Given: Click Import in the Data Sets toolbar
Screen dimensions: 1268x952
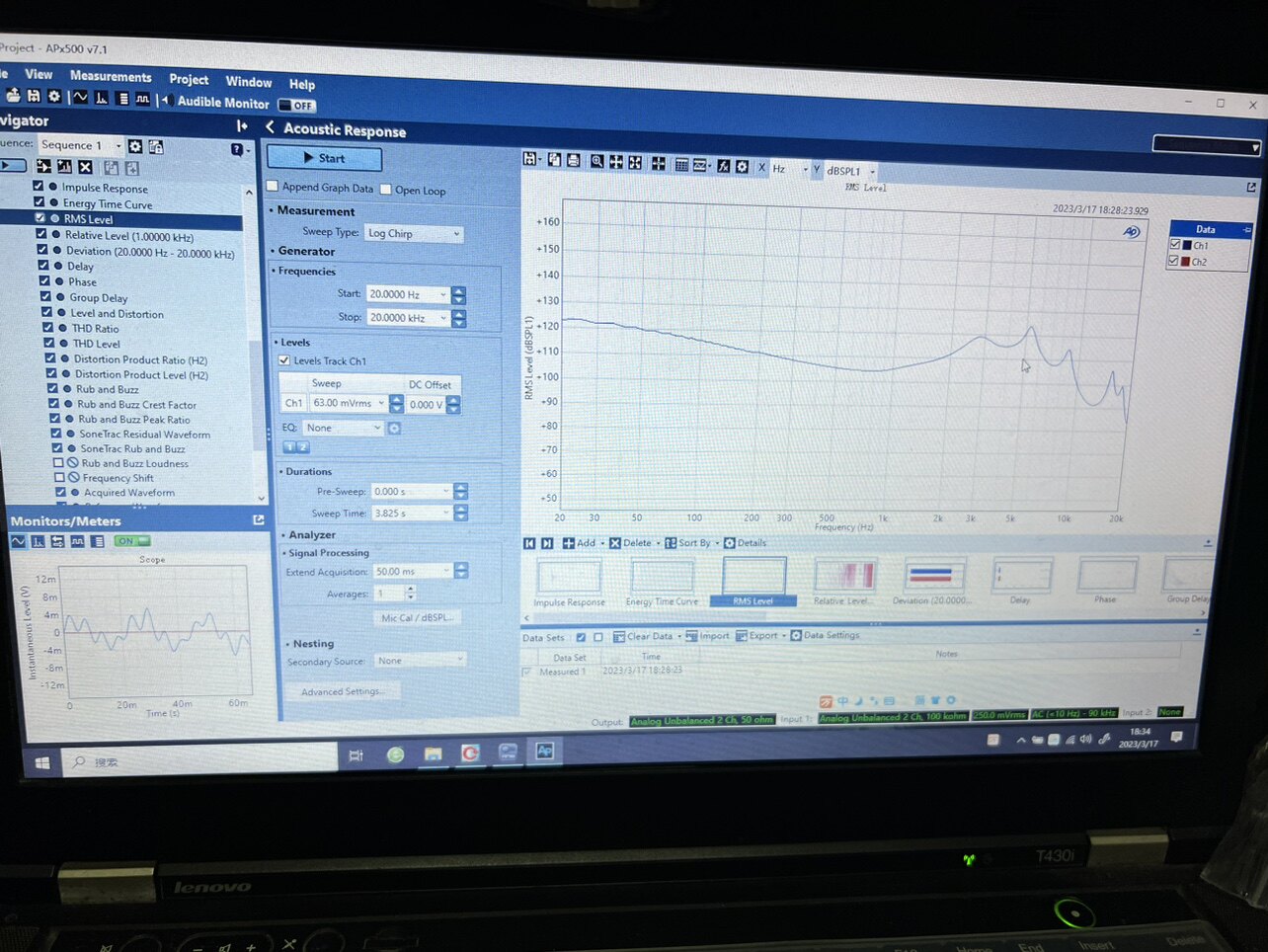Looking at the screenshot, I should [707, 636].
